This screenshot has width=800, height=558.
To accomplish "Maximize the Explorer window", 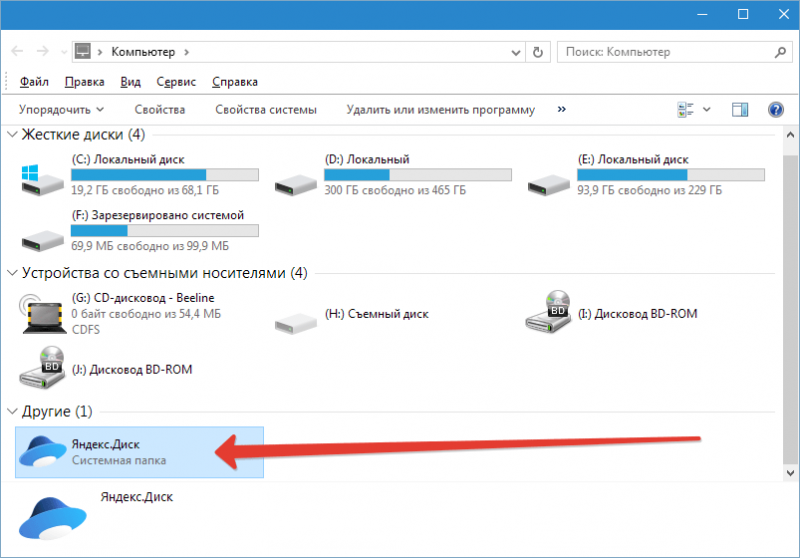I will [743, 14].
